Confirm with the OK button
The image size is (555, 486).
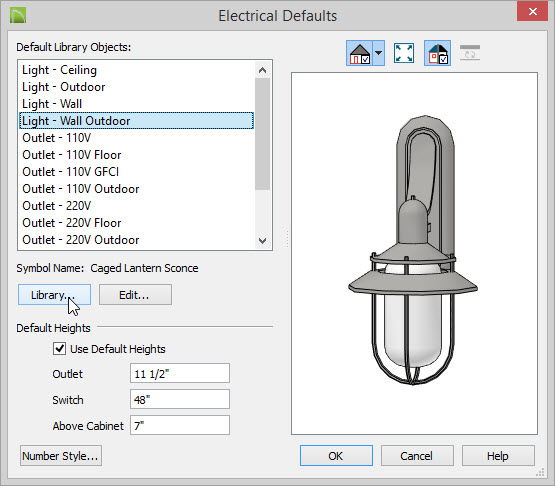(336, 456)
